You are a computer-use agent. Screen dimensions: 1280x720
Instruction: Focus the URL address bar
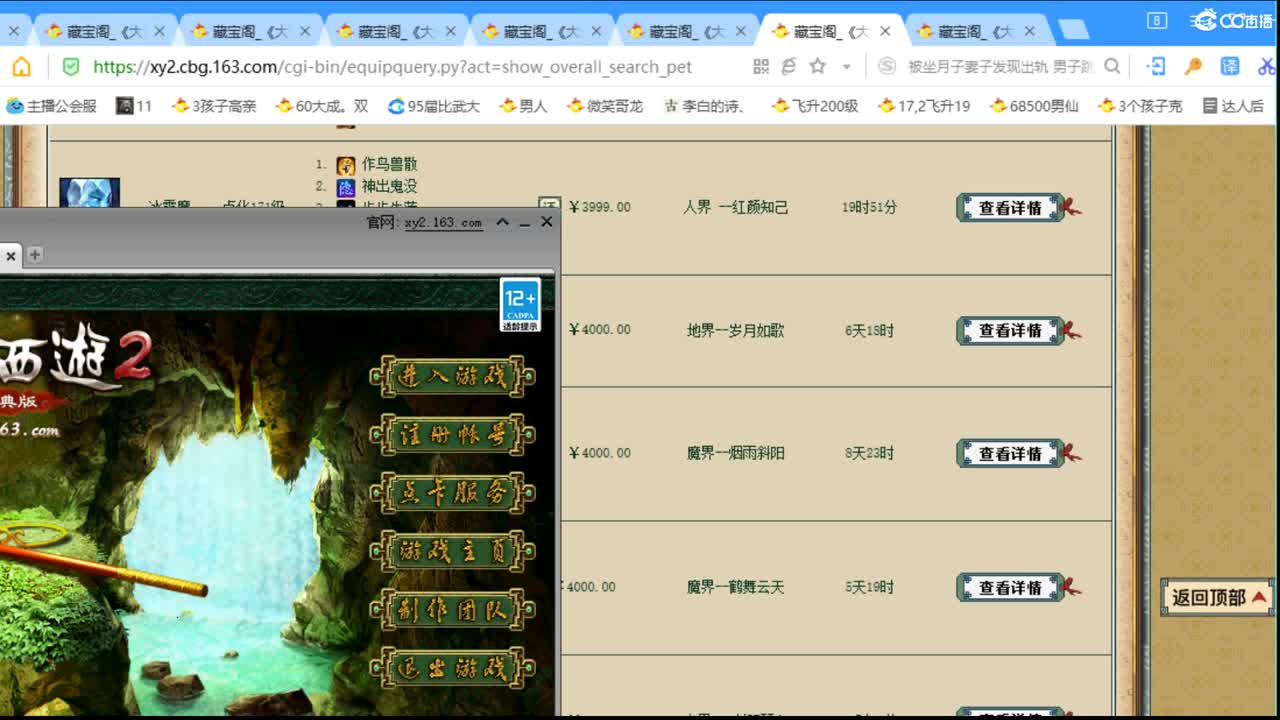pyautogui.click(x=392, y=67)
